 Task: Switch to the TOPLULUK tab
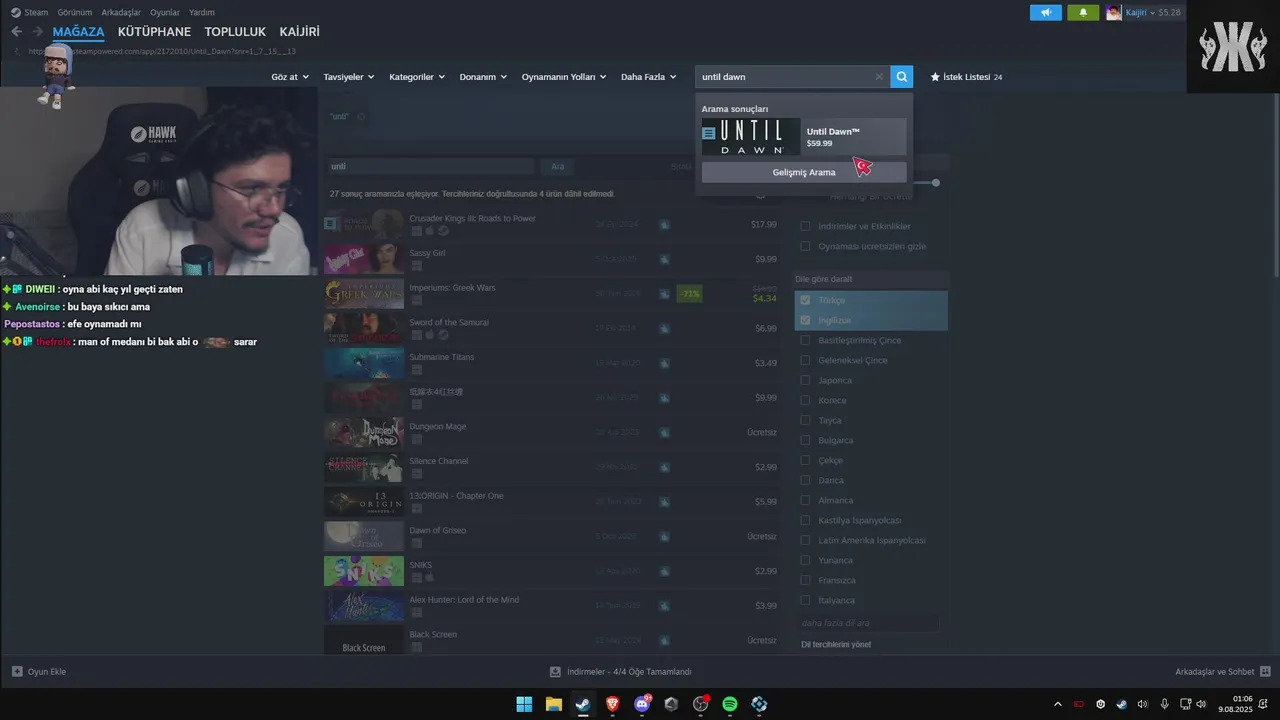pyautogui.click(x=235, y=32)
